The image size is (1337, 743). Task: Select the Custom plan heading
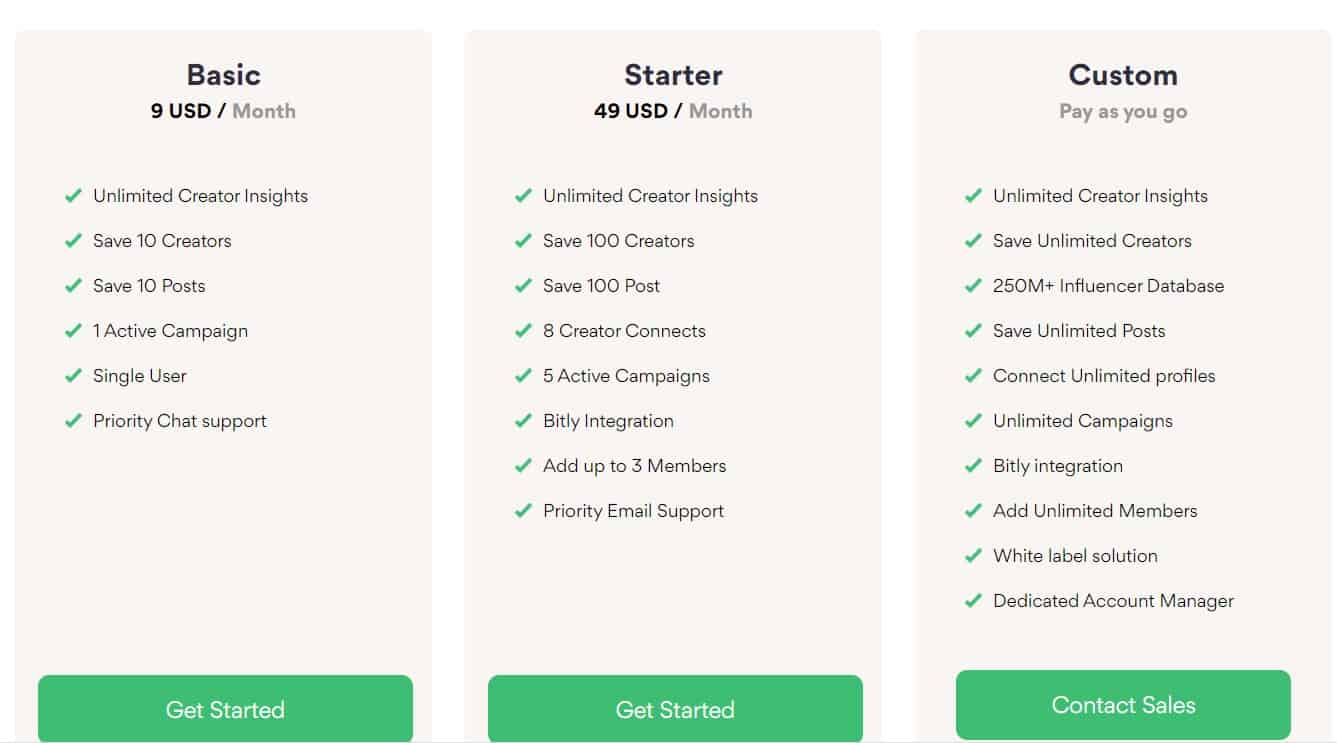click(x=1123, y=75)
